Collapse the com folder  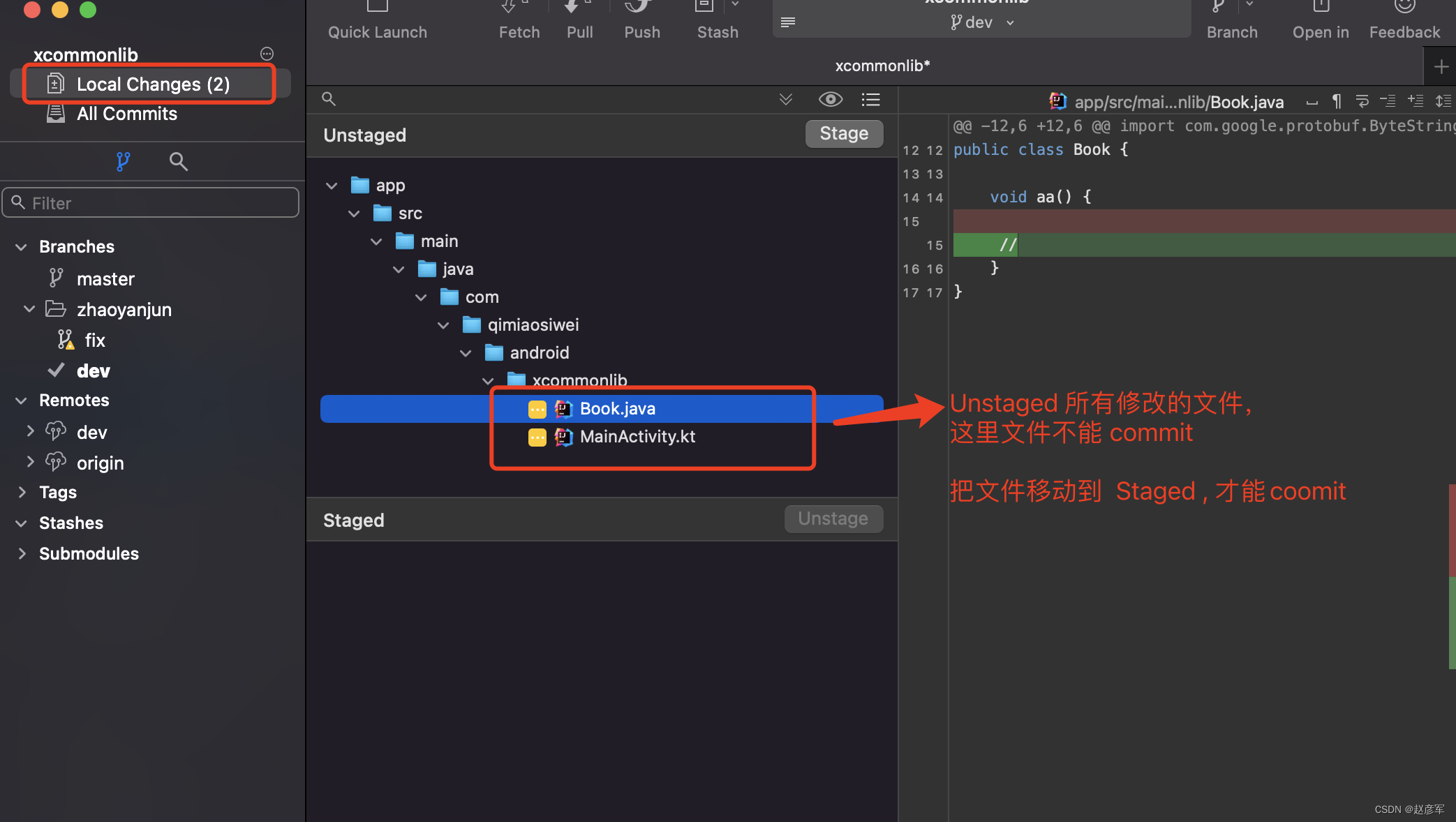[x=421, y=297]
